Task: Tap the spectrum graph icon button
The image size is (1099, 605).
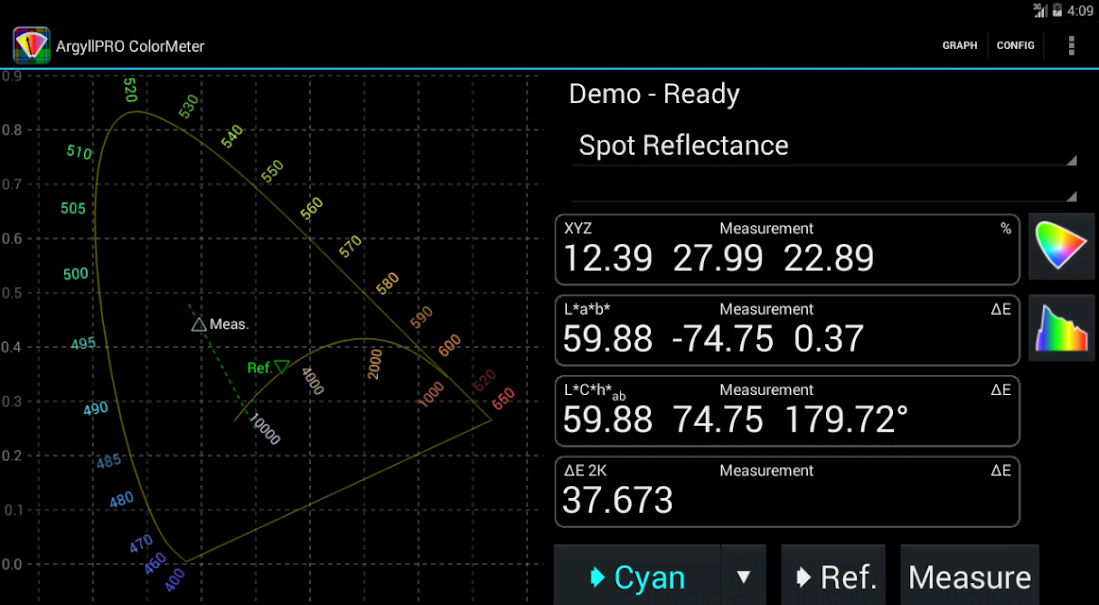Action: (x=1061, y=328)
